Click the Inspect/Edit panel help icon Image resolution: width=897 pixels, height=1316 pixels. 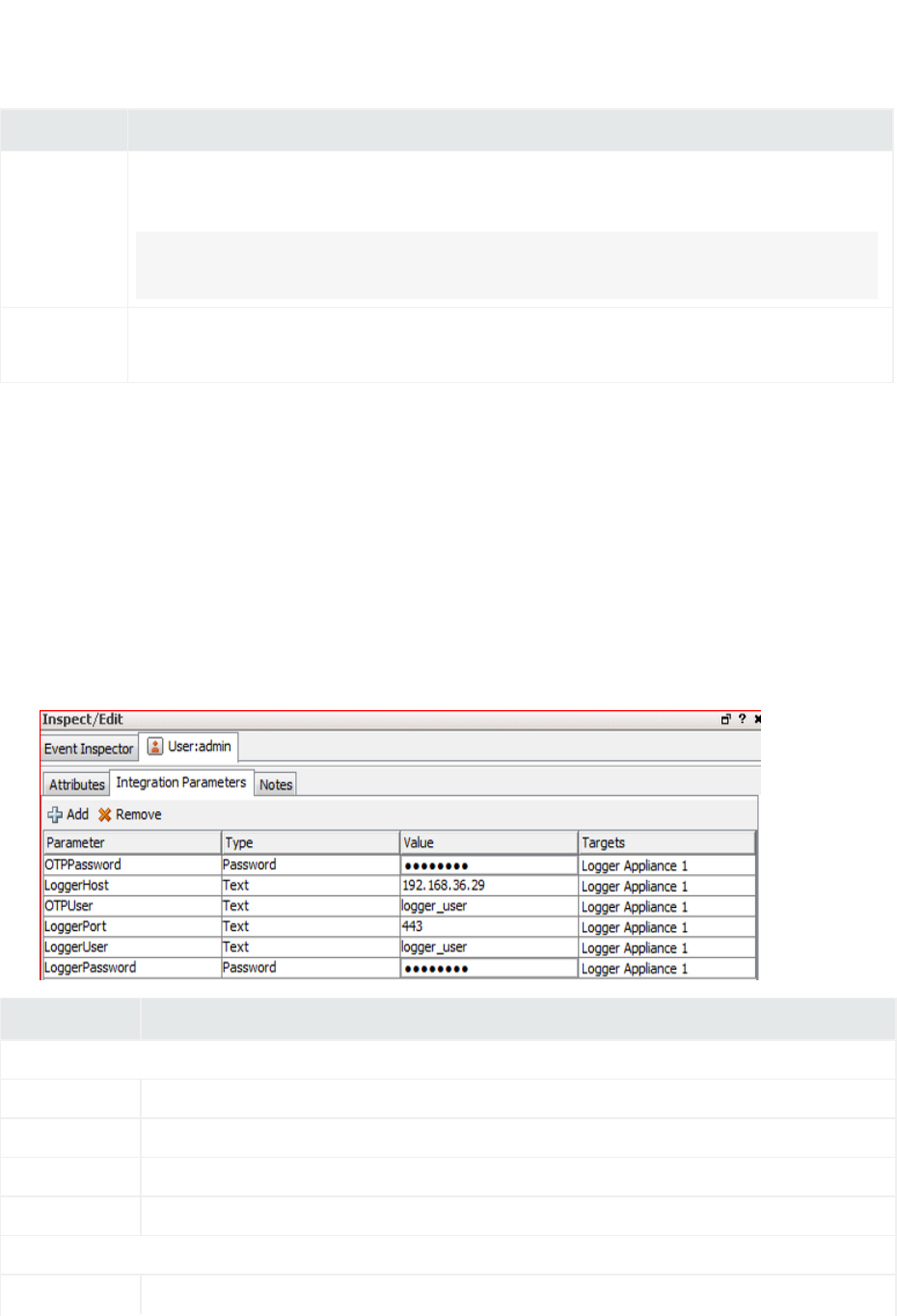742,719
